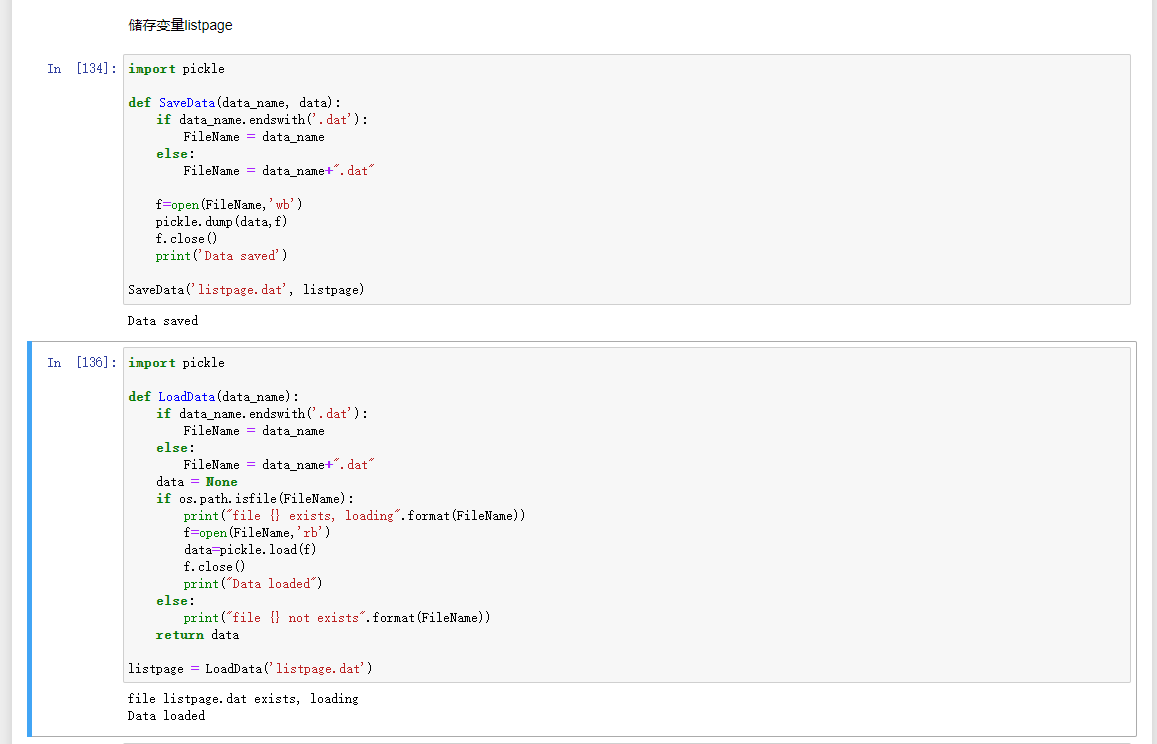Click the markdown heading "储存变量listpage"
Screen dimensions: 1157x744
(x=180, y=25)
